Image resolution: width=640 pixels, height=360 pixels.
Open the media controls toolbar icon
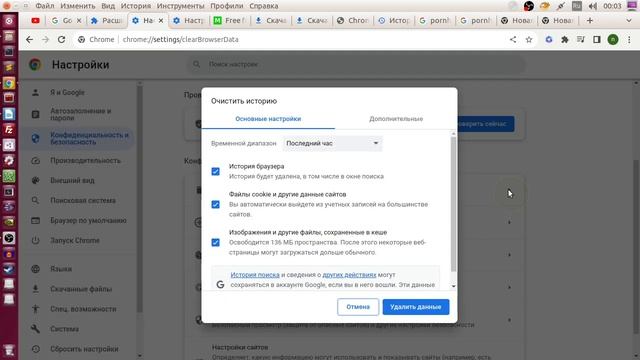pyautogui.click(x=581, y=40)
